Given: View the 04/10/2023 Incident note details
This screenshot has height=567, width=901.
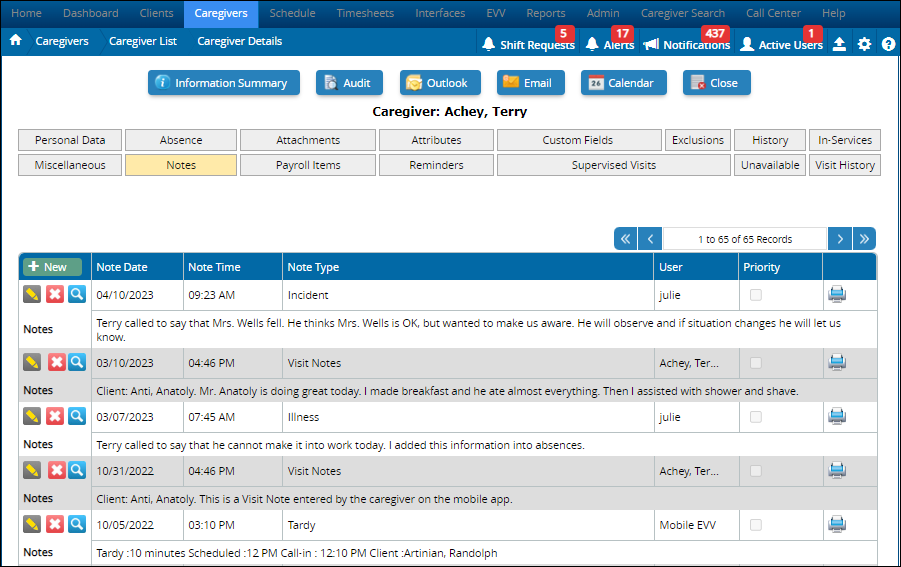Looking at the screenshot, I should pos(77,294).
